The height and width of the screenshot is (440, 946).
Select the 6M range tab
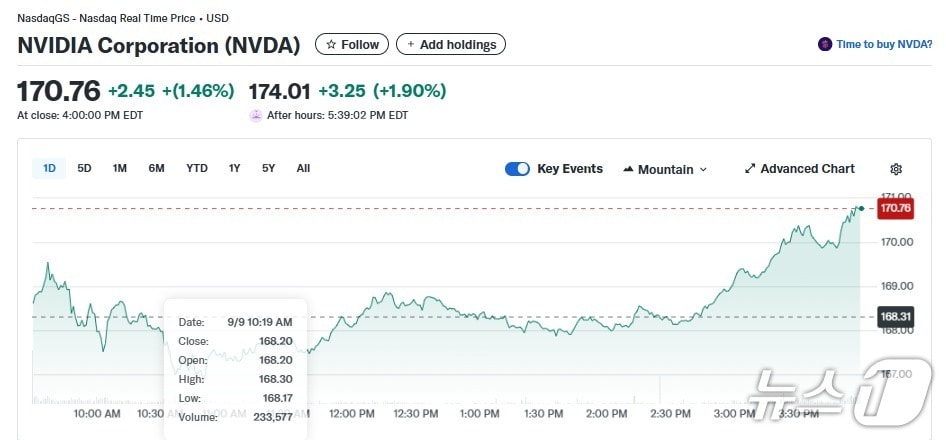tap(156, 168)
